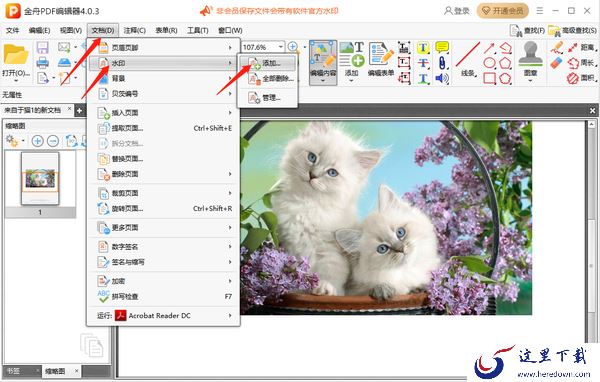This screenshot has height=382, width=600.
Task: Open the 插入页面 insert pages submenu
Action: tap(164, 113)
